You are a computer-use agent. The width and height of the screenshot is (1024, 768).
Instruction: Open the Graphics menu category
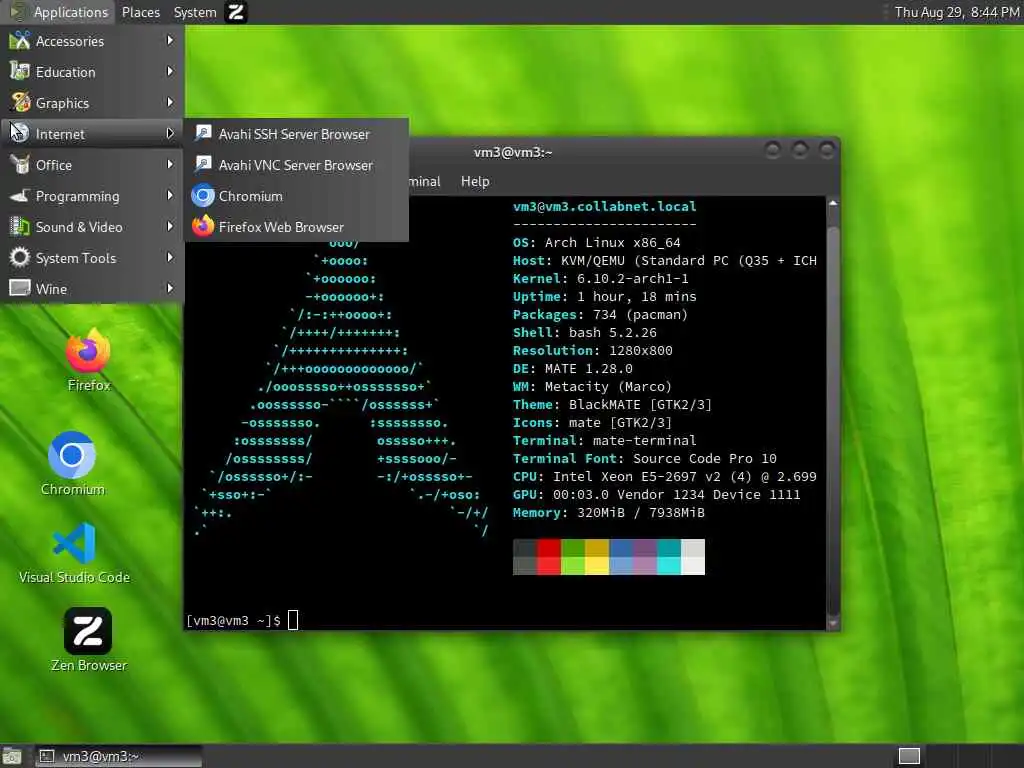pyautogui.click(x=92, y=103)
